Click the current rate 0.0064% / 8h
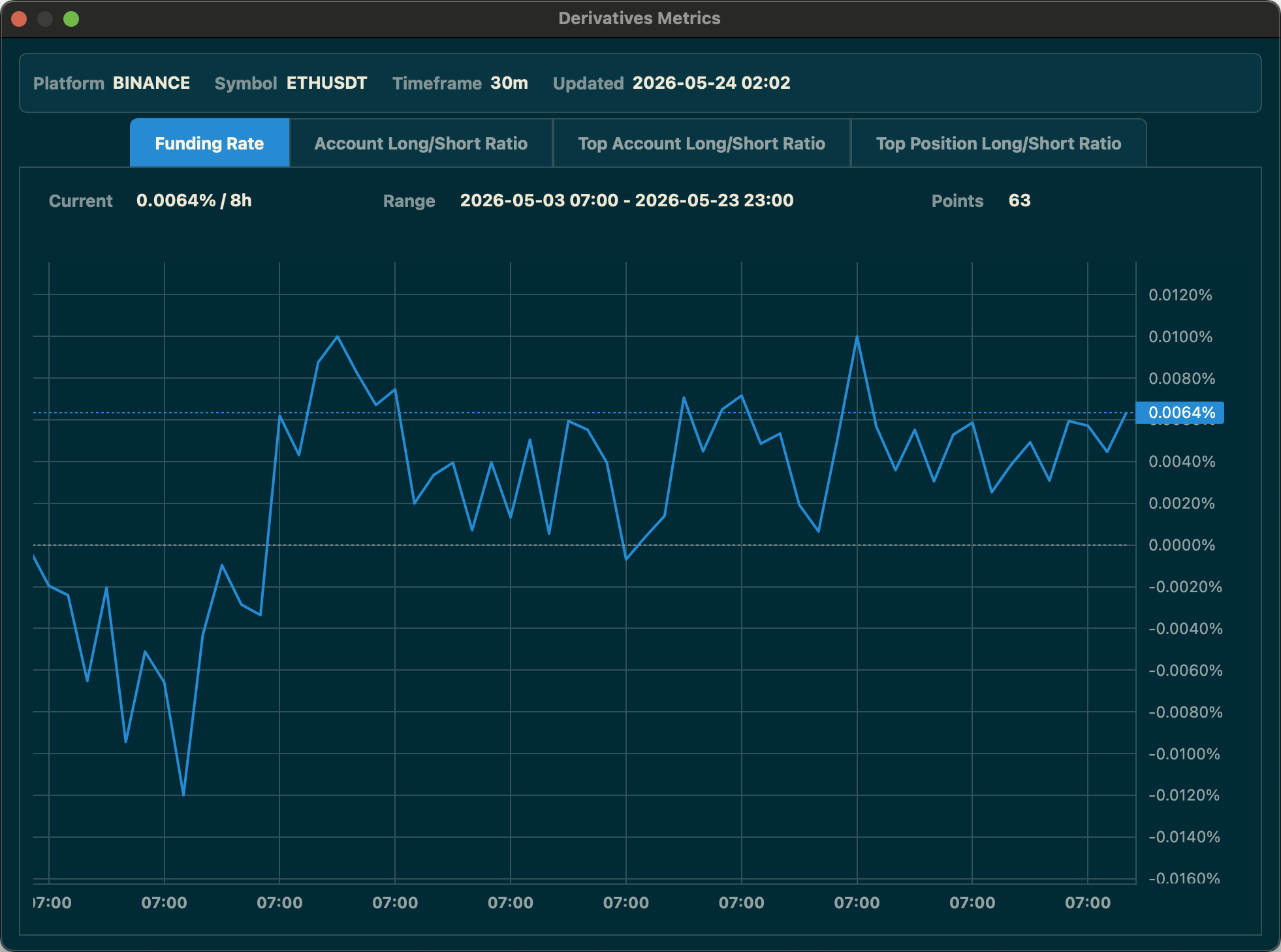Screen dimensions: 1281x952 pyautogui.click(x=194, y=200)
